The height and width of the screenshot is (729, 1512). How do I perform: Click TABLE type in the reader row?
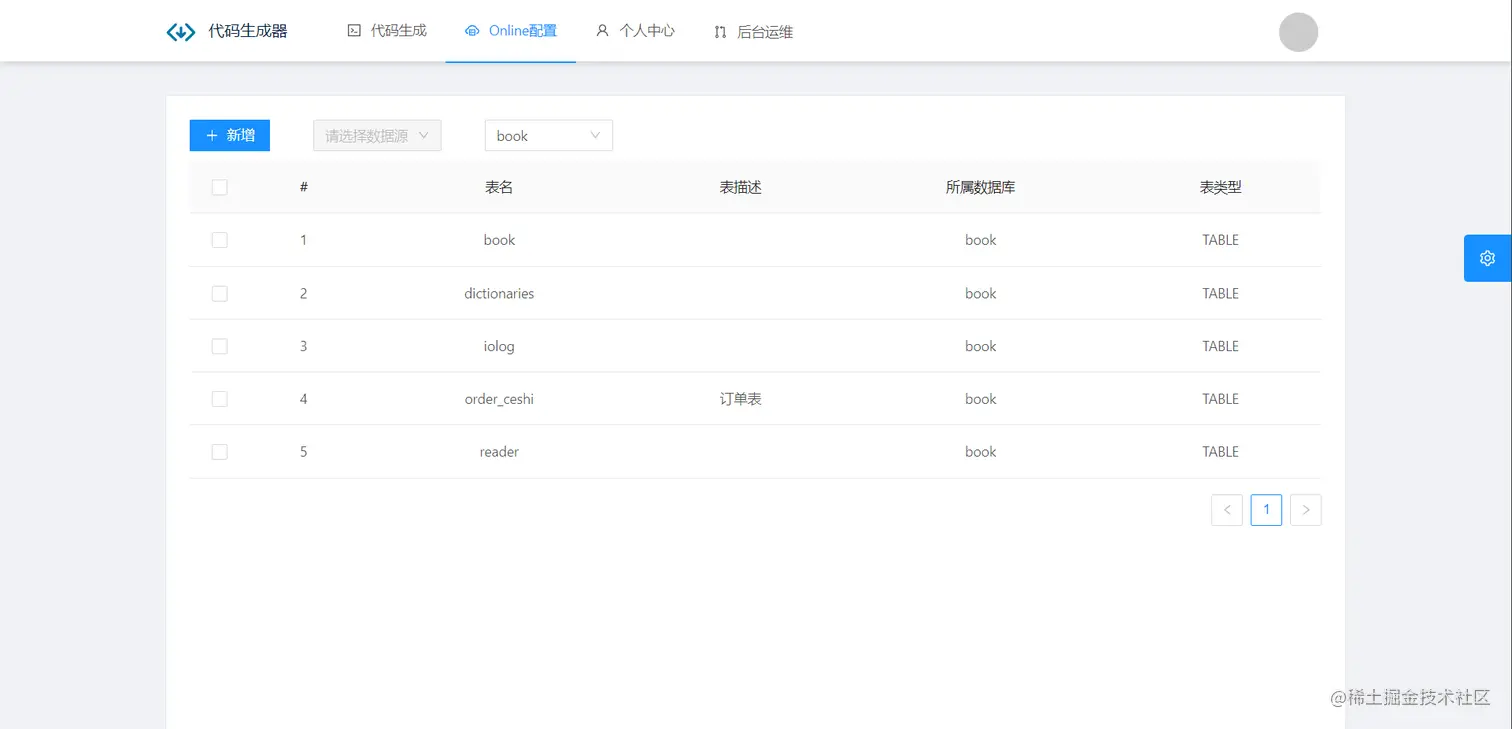click(1221, 452)
